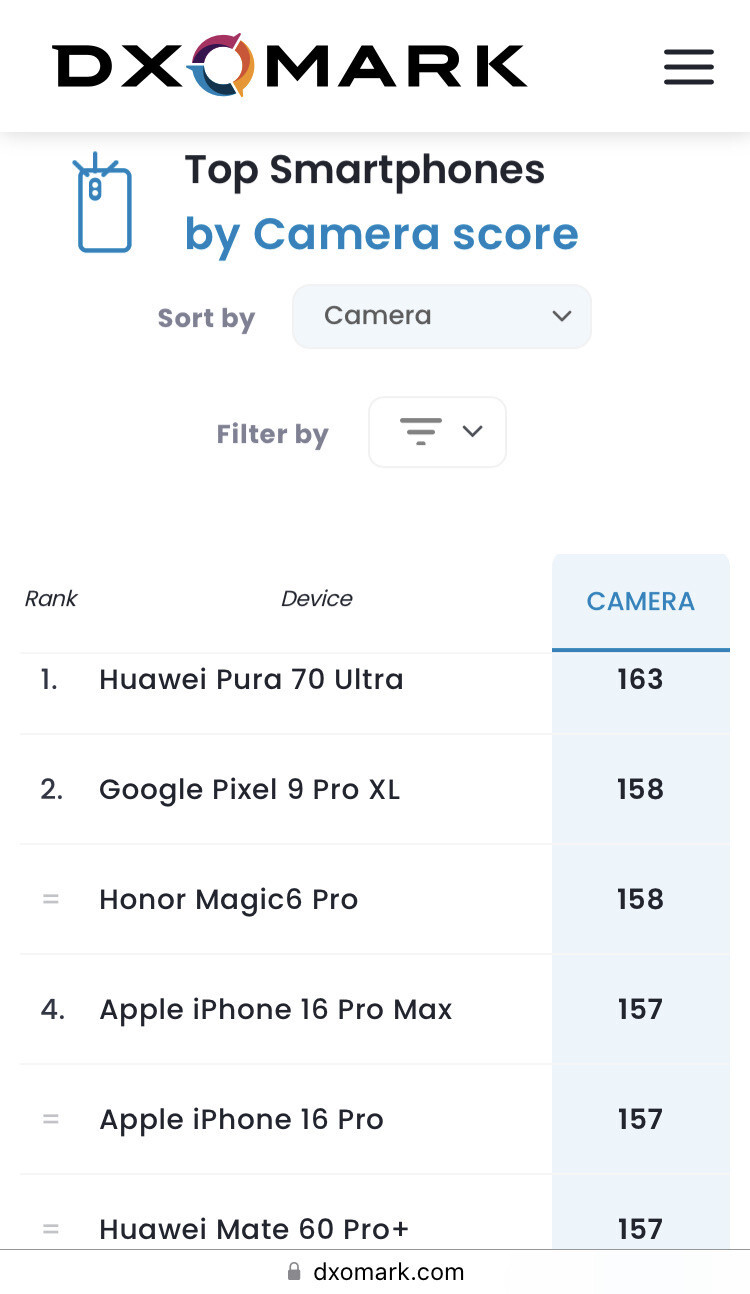Click the smartphone camera icon
This screenshot has height=1294, width=750.
tap(104, 204)
